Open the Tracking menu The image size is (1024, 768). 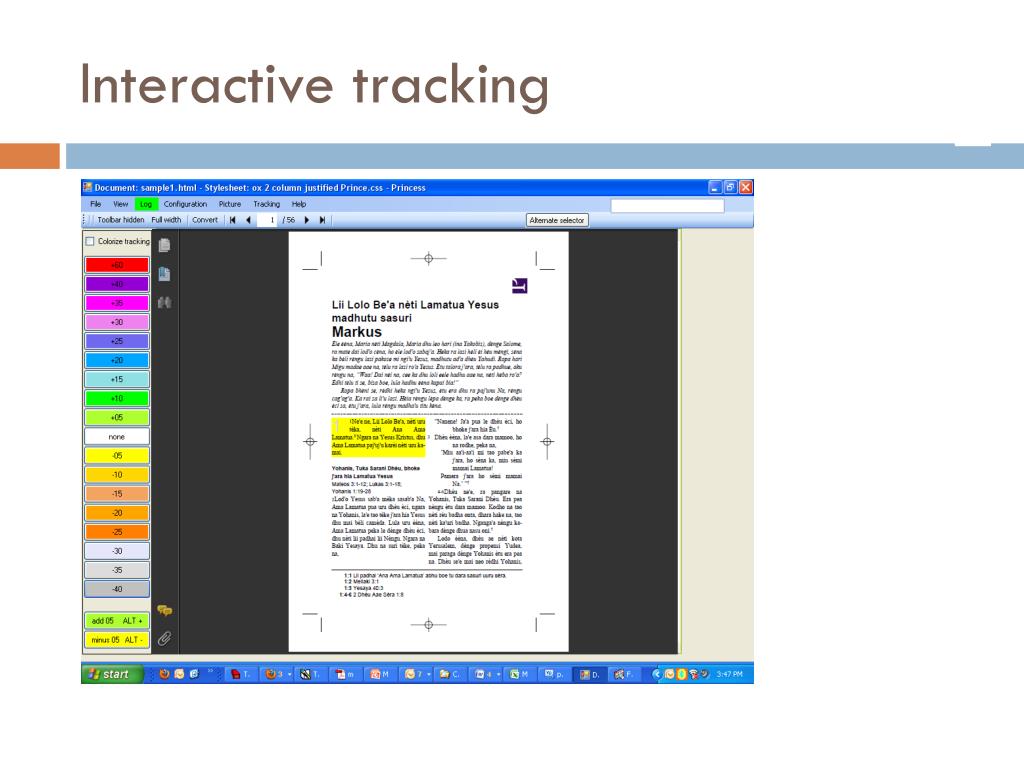coord(266,204)
